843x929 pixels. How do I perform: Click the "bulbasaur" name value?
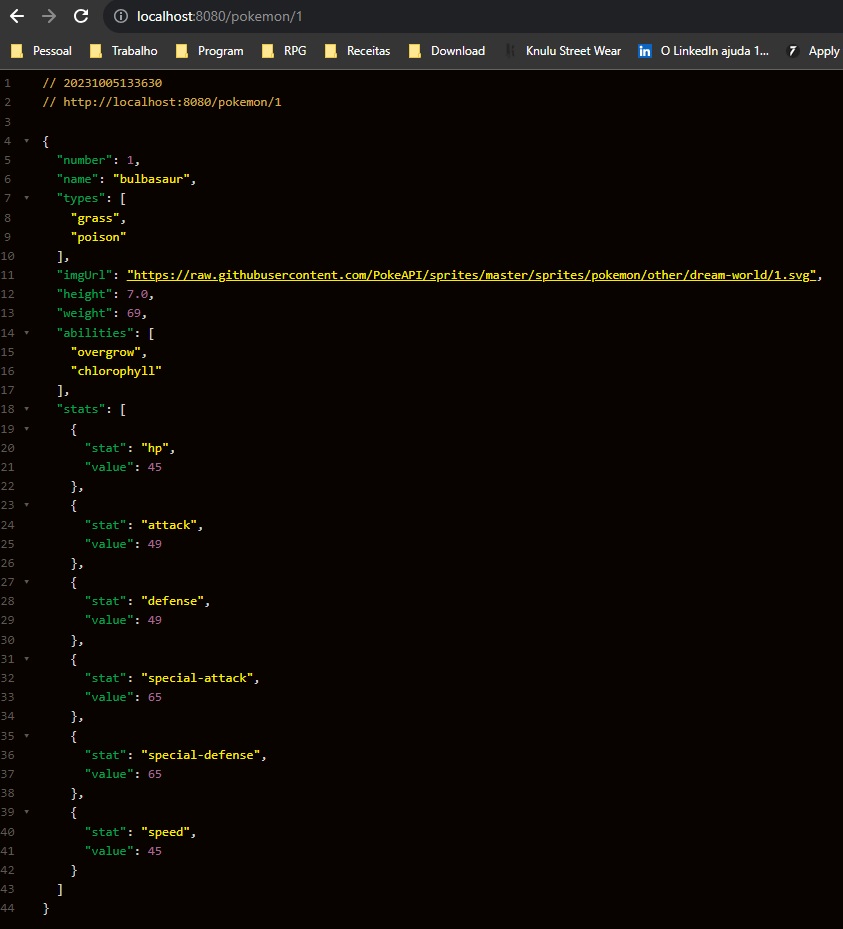(x=151, y=179)
